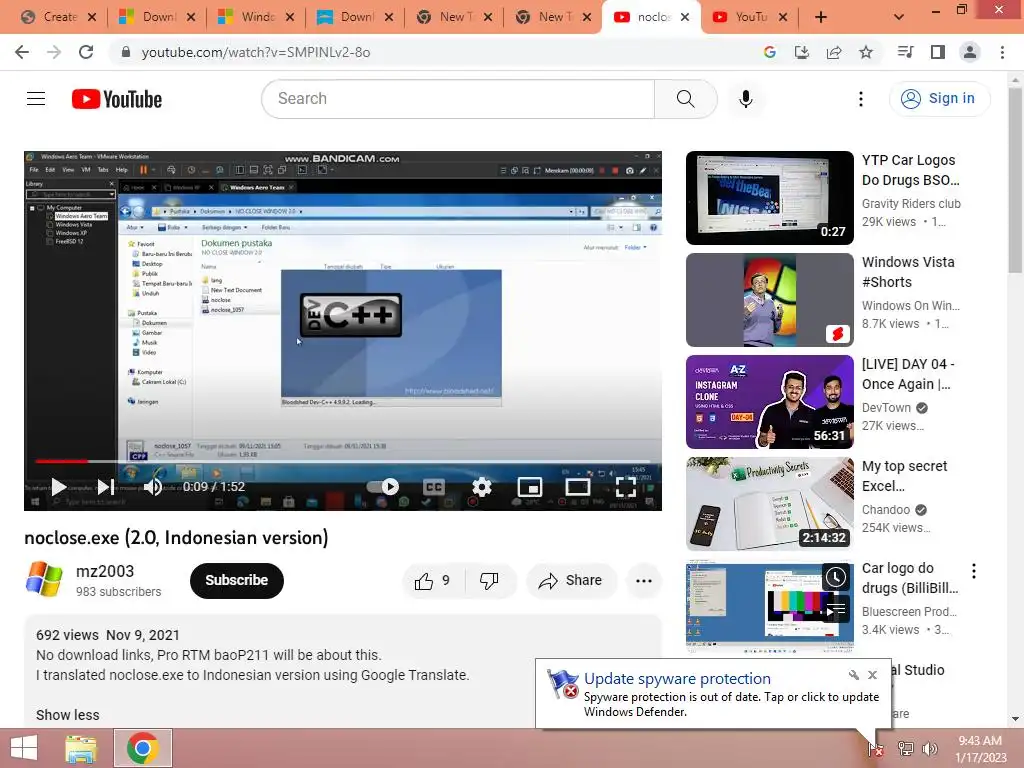Open the tray volume icon
This screenshot has width=1024, height=768.
coord(929,748)
